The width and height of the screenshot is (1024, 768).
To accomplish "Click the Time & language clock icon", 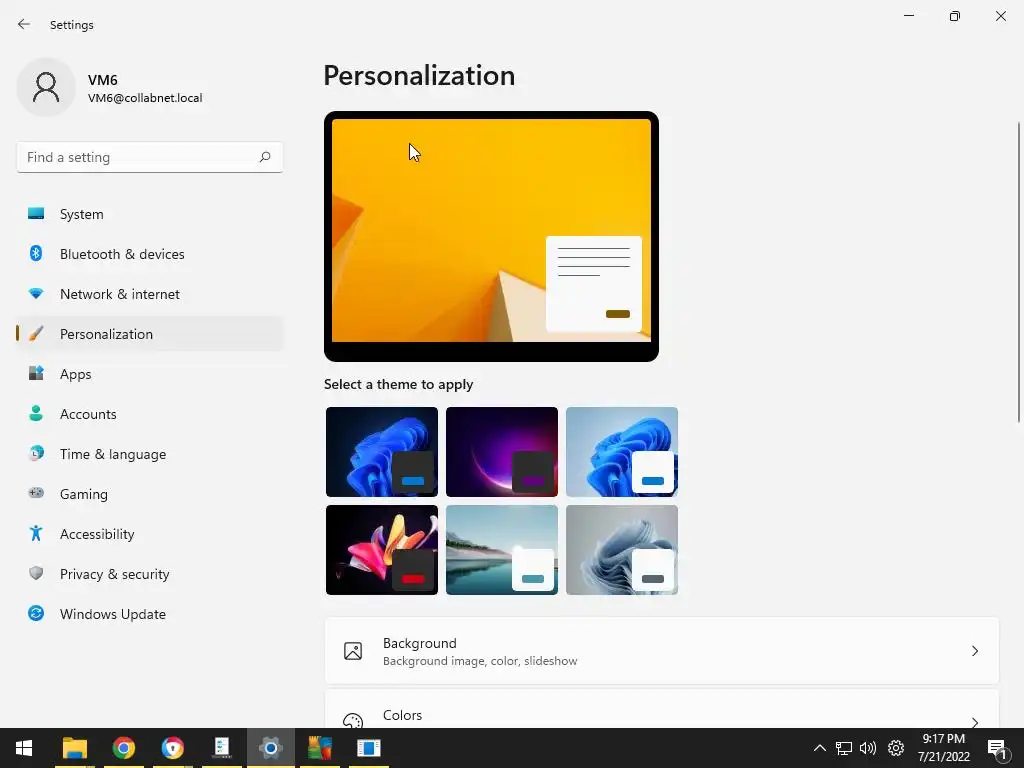I will [36, 453].
